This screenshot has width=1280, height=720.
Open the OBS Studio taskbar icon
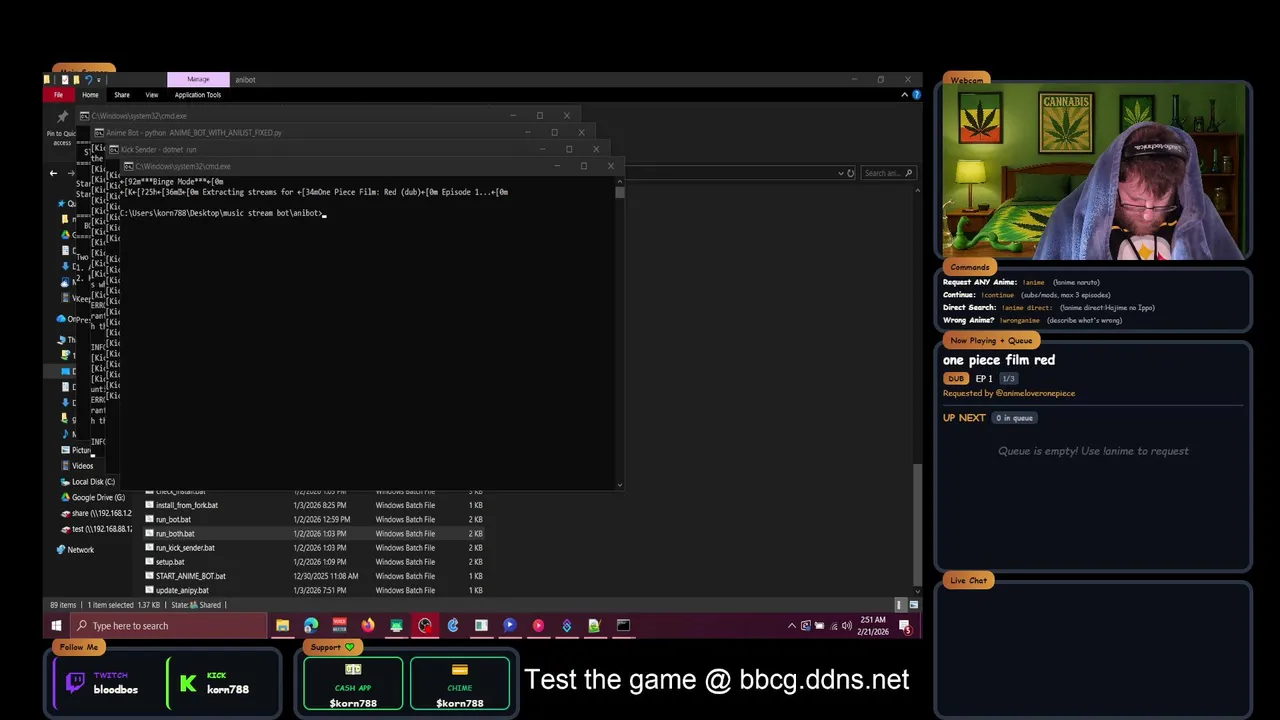pyautogui.click(x=425, y=626)
